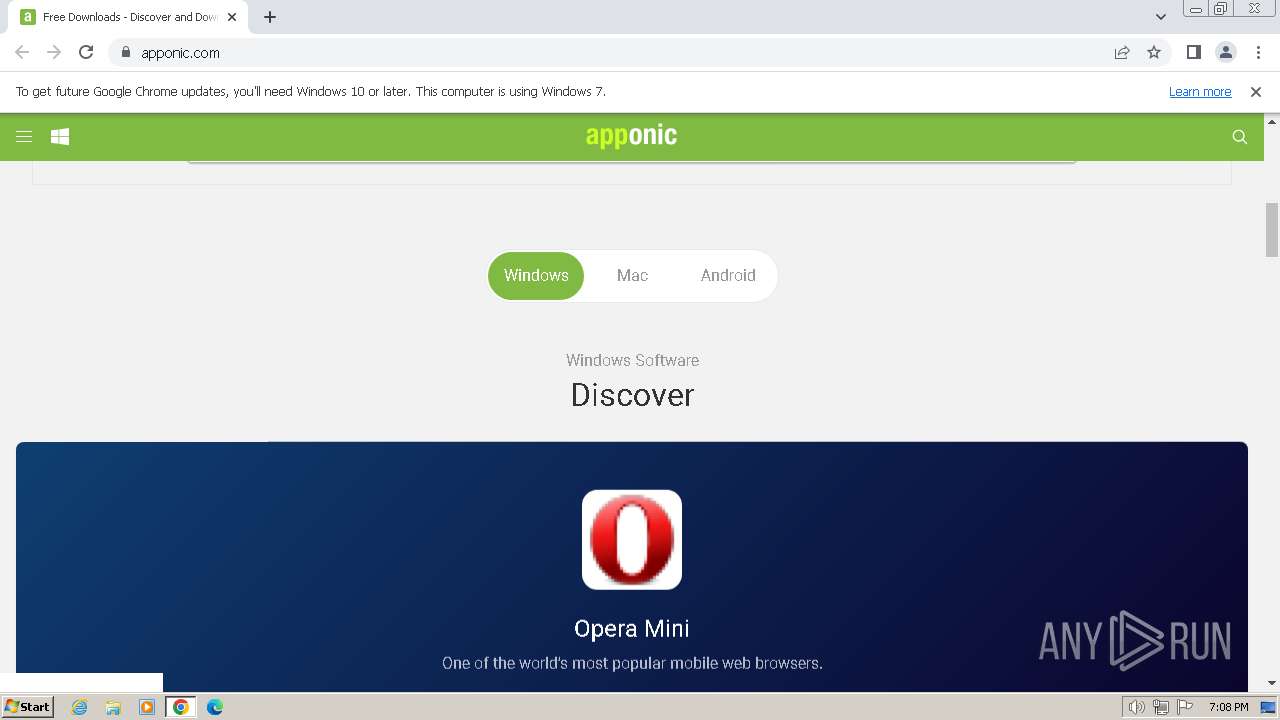
Task: Share this page via share icon
Action: [x=1122, y=53]
